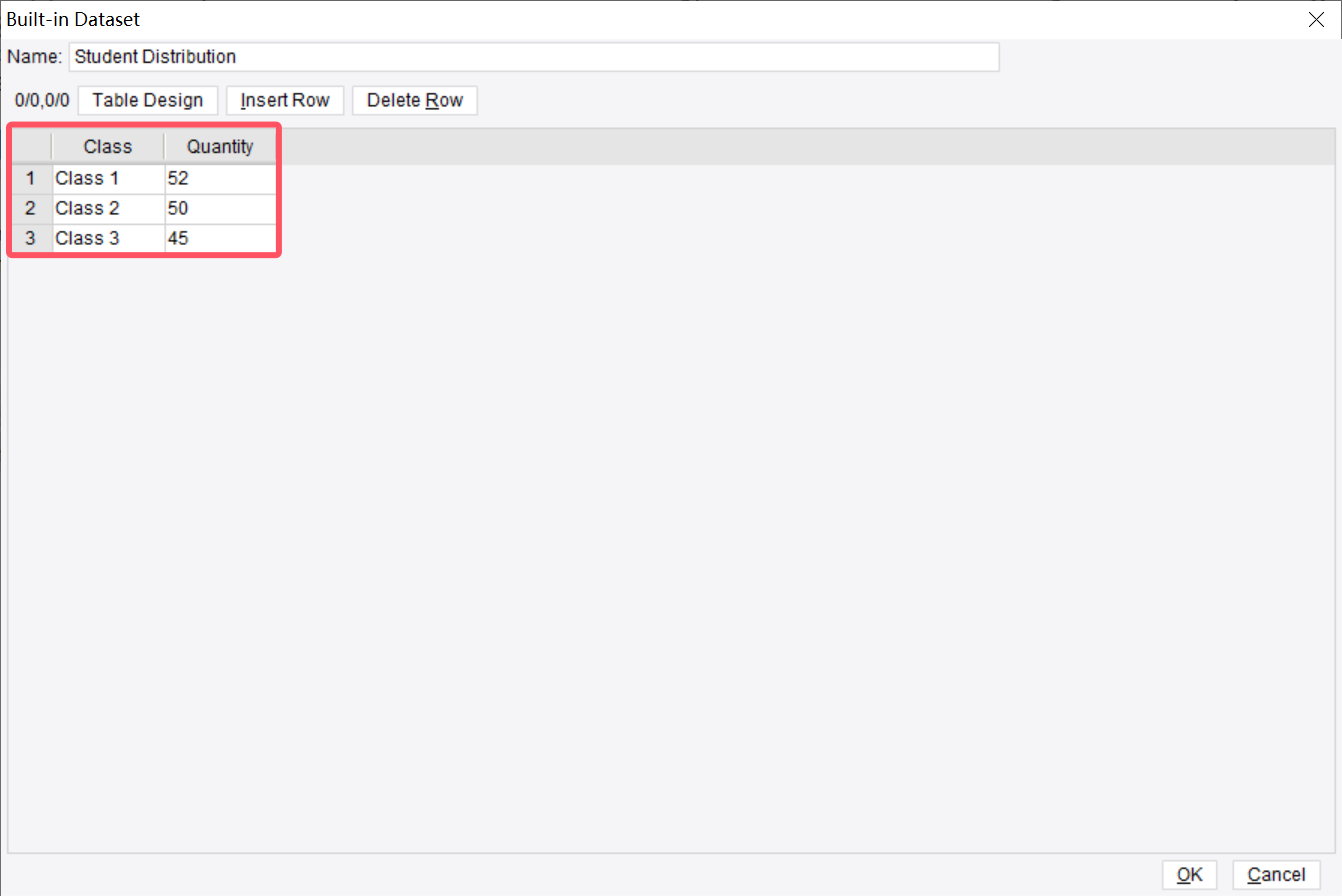Click Insert Row to add a row
Viewport: 1342px width, 896px height.
[x=284, y=100]
